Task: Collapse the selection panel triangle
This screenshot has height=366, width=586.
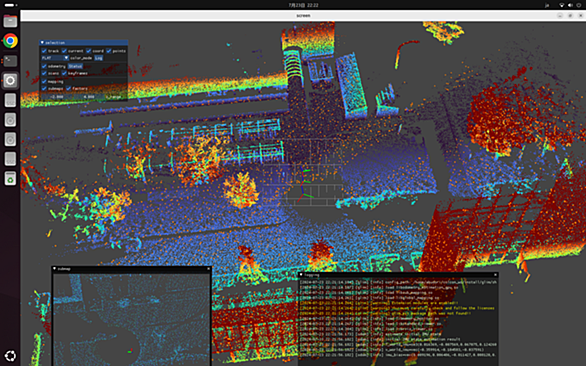Action: click(x=42, y=43)
